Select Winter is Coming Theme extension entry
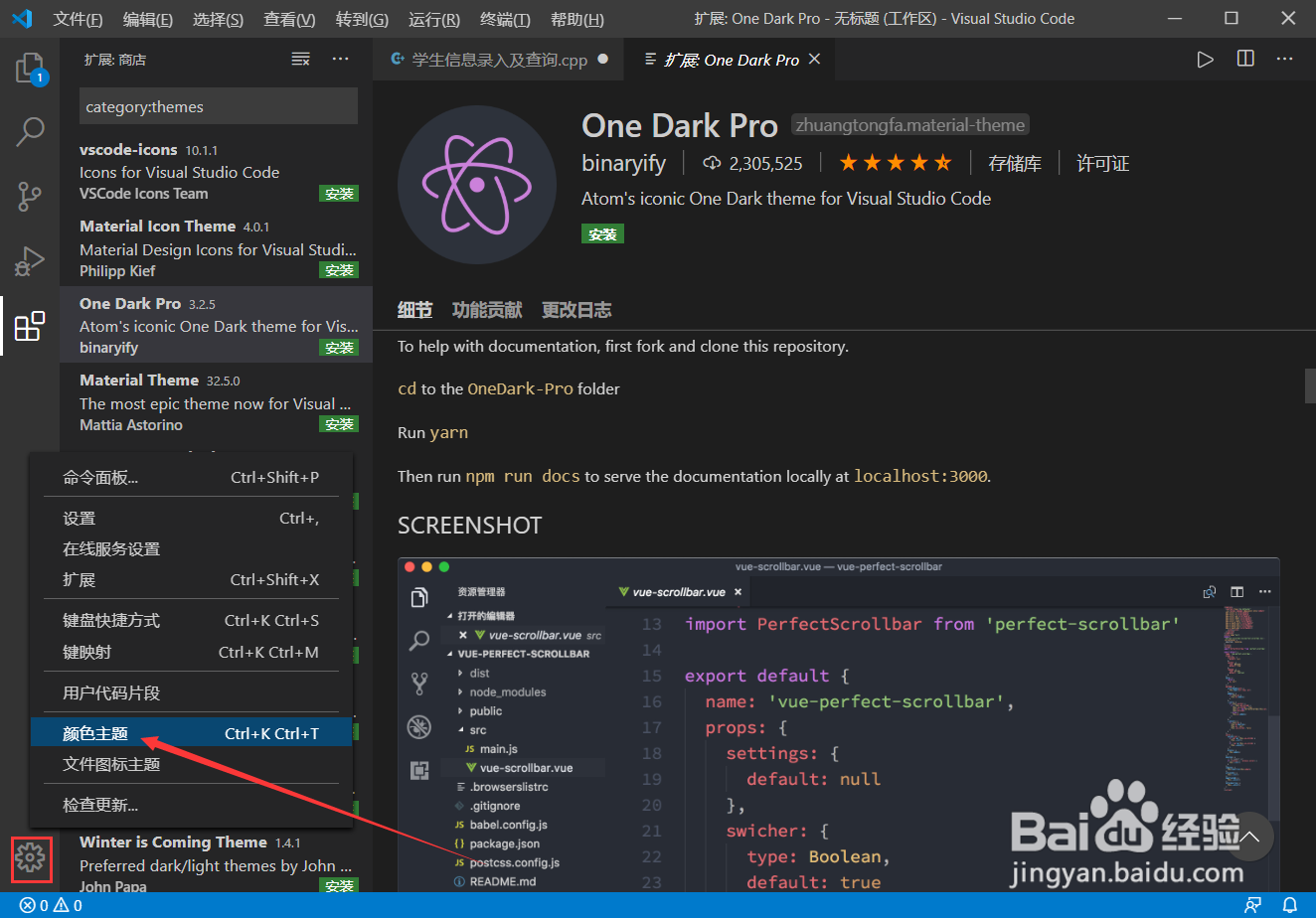The width and height of the screenshot is (1316, 918). click(216, 863)
